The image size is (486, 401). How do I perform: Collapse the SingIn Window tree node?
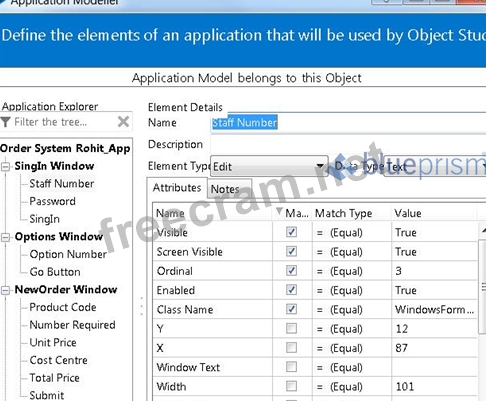coord(5,166)
